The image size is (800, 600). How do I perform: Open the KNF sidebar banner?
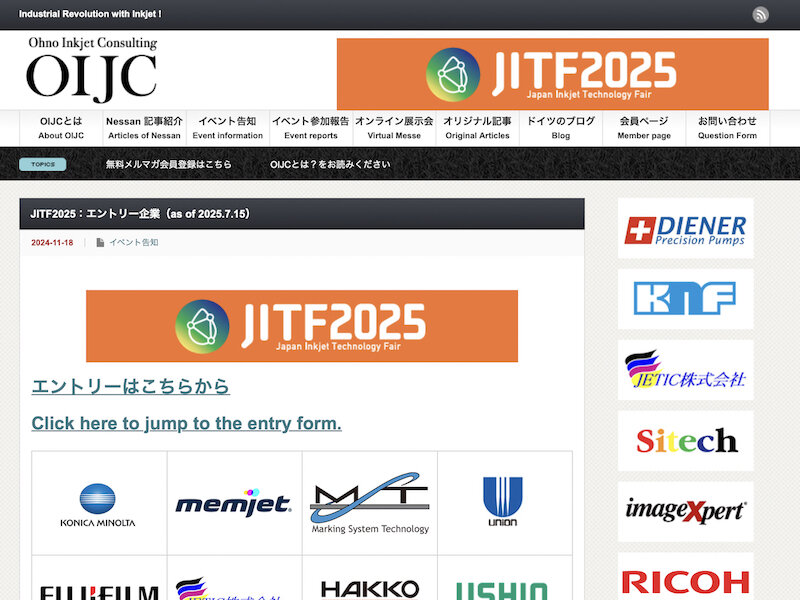[x=685, y=299]
